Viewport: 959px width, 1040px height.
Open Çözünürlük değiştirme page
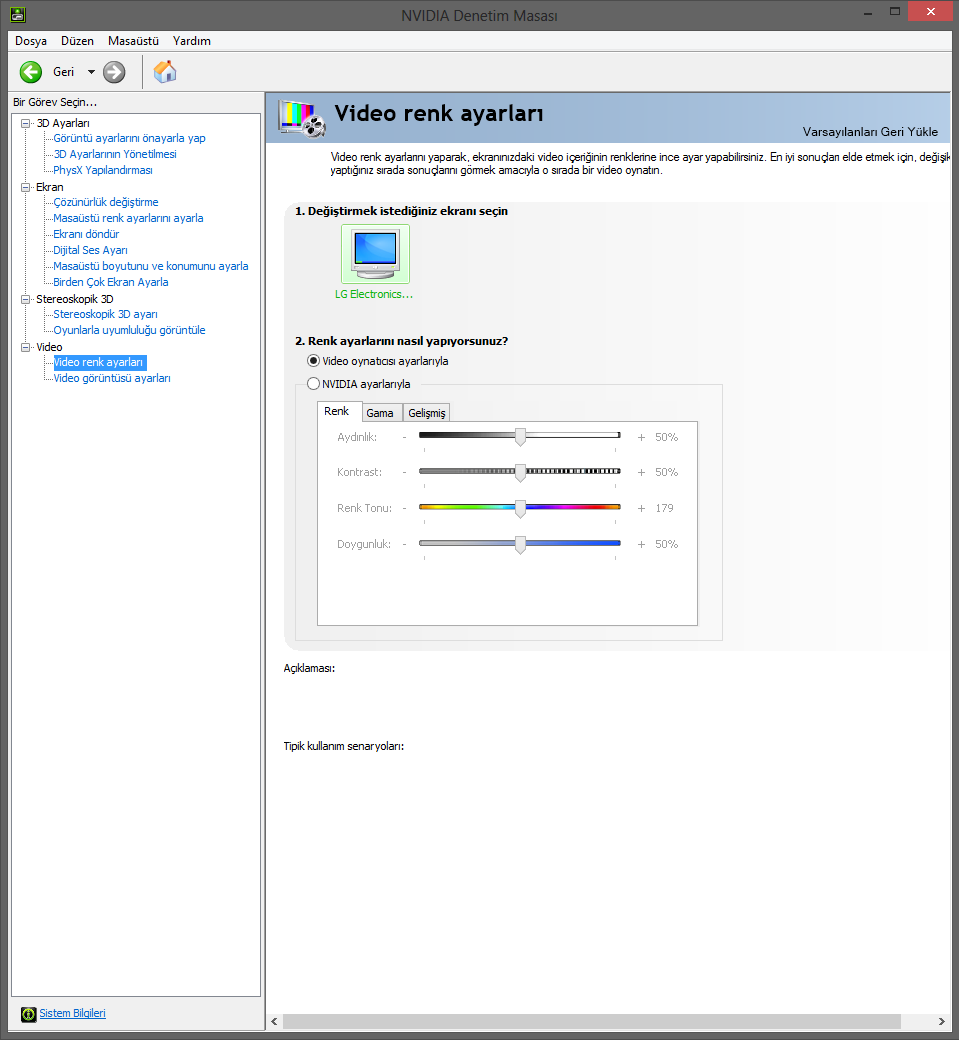click(105, 202)
